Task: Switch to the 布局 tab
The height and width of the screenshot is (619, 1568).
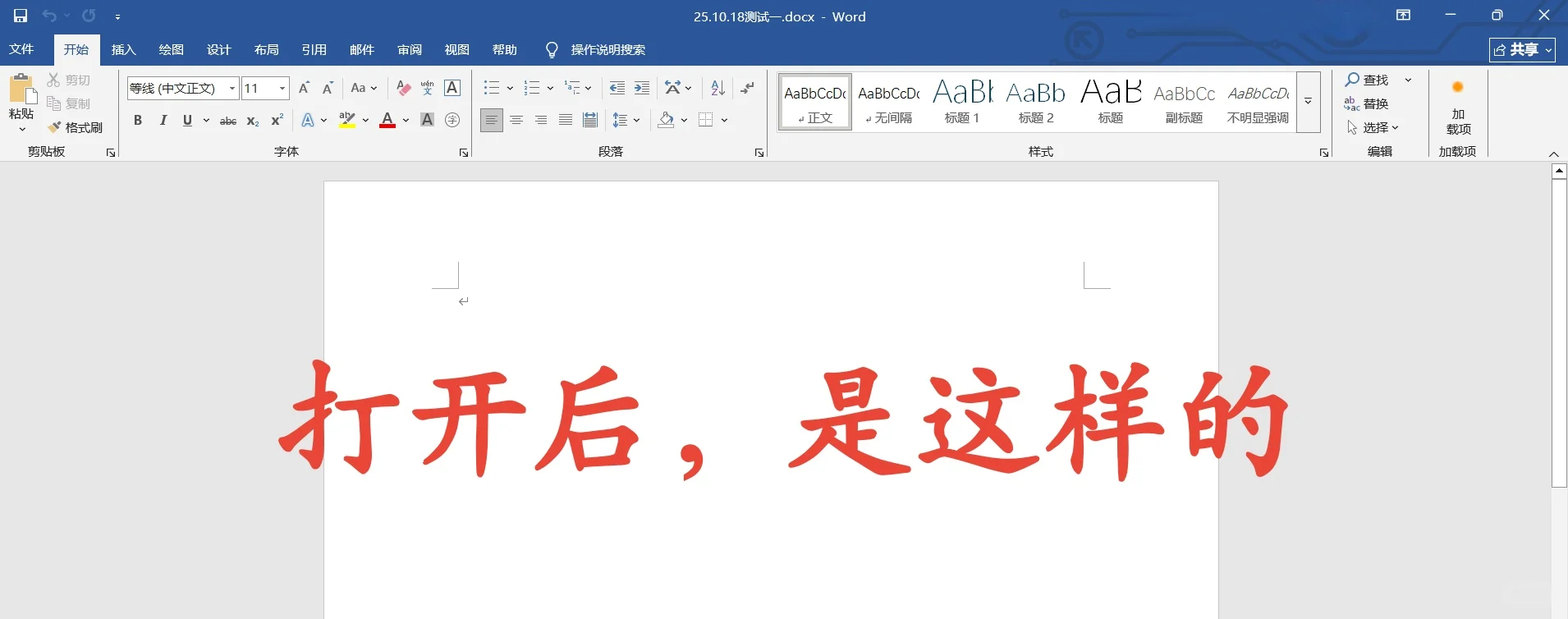Action: click(x=267, y=49)
